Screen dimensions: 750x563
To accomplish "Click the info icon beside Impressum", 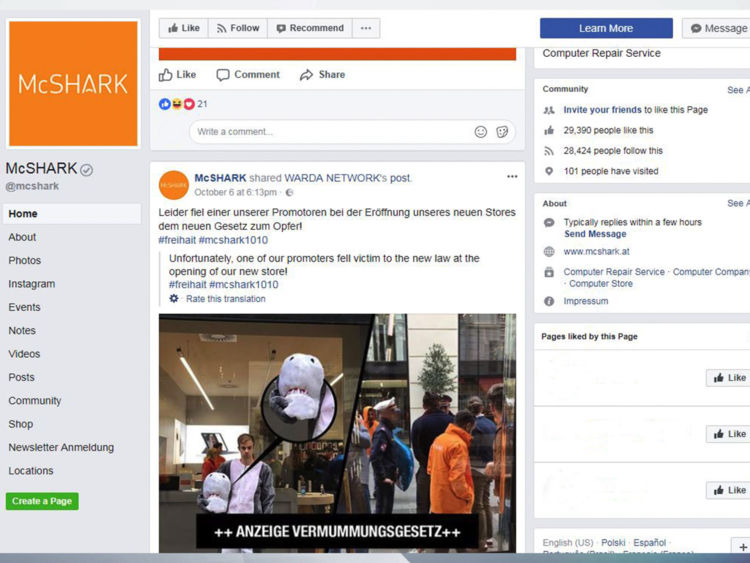I will pos(549,301).
